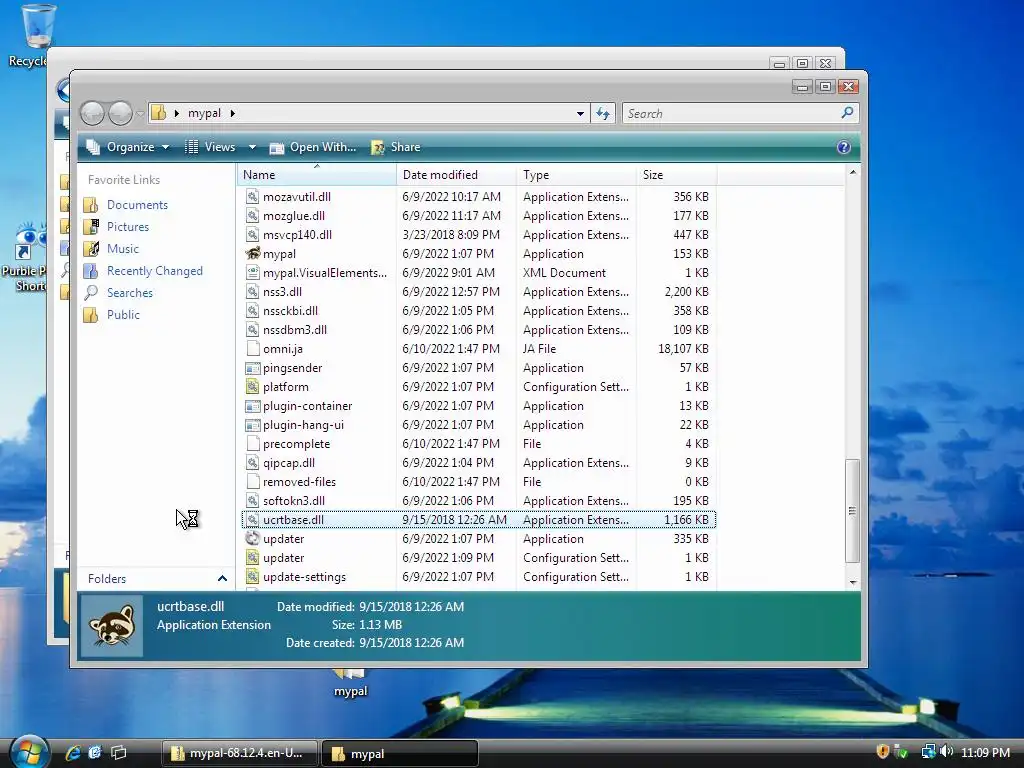
Task: Select the mozglue.dll file
Action: tap(294, 216)
